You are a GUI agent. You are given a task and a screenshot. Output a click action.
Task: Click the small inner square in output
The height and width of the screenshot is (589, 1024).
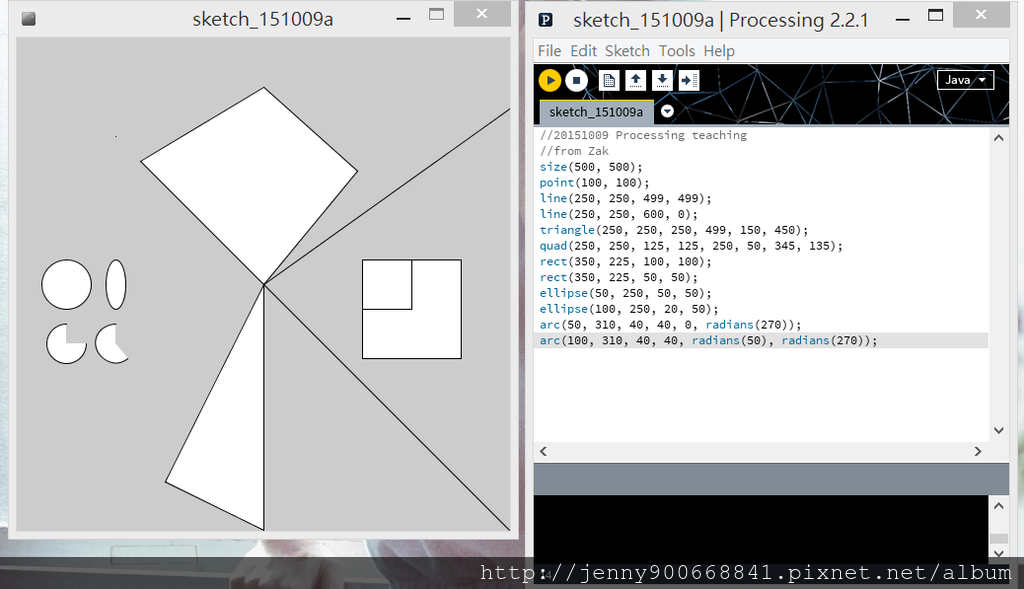click(387, 285)
